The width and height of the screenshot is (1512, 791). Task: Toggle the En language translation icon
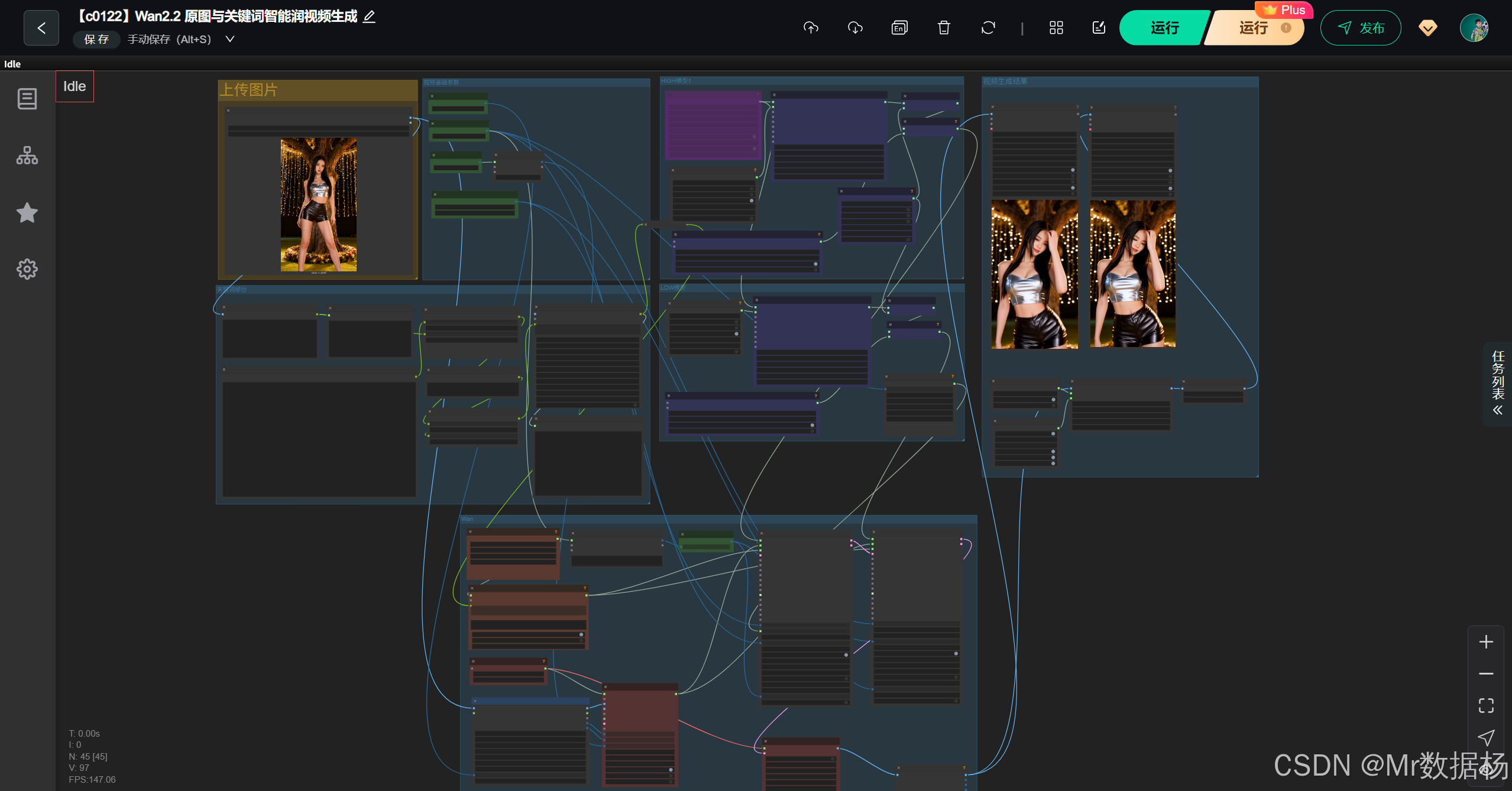pyautogui.click(x=899, y=28)
